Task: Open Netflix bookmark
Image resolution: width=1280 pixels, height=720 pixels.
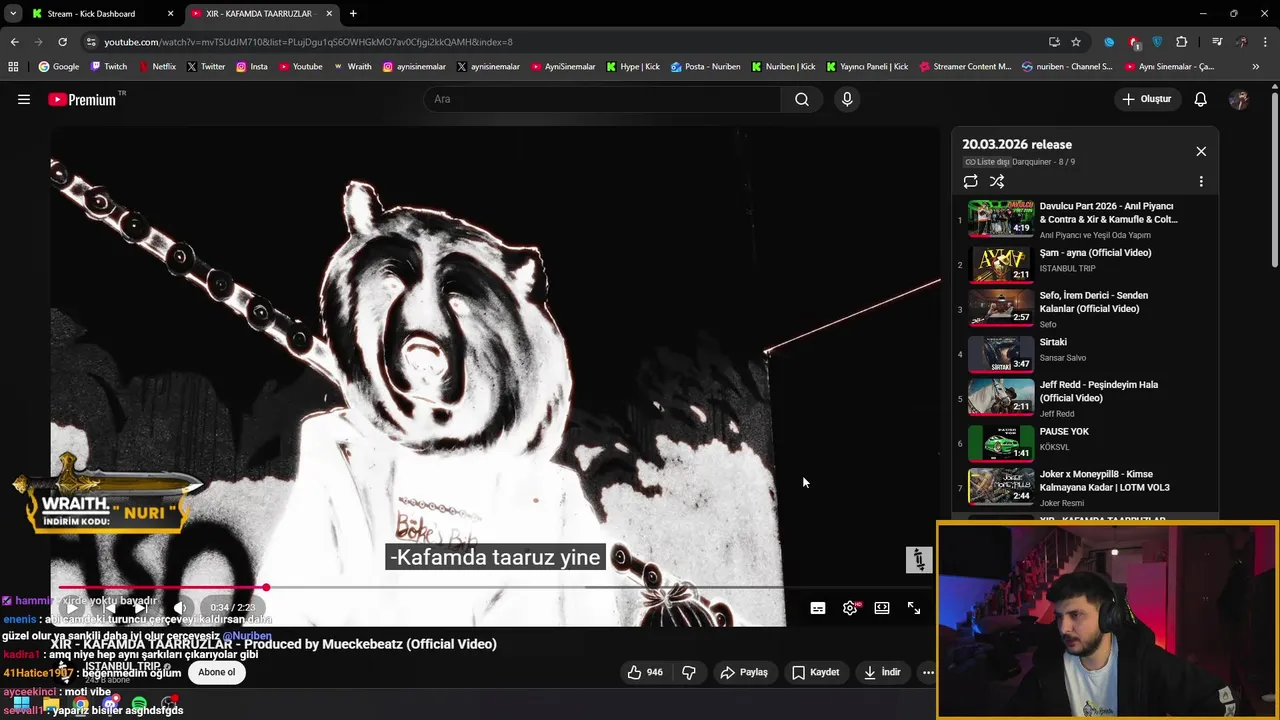Action: 156,67
